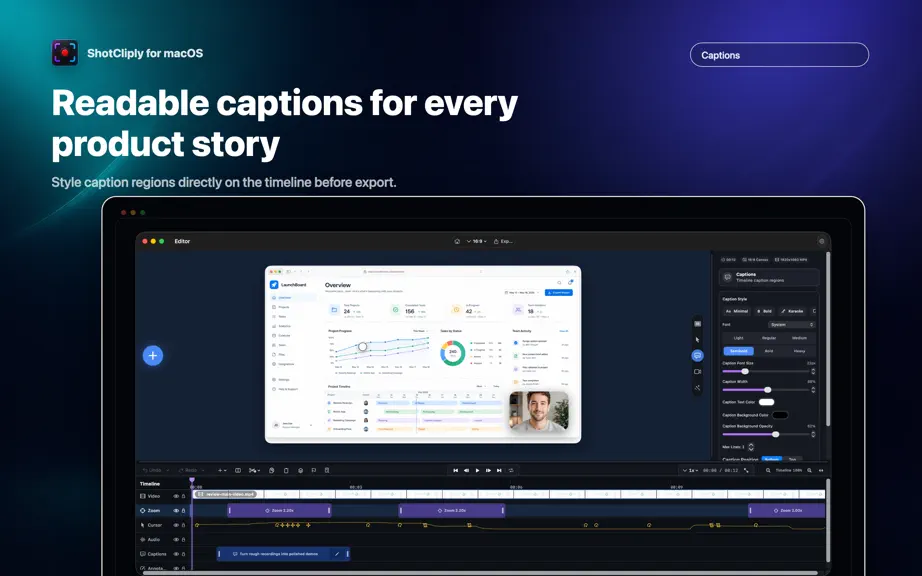Lock the Zoom track
922x576 pixels.
(x=183, y=511)
